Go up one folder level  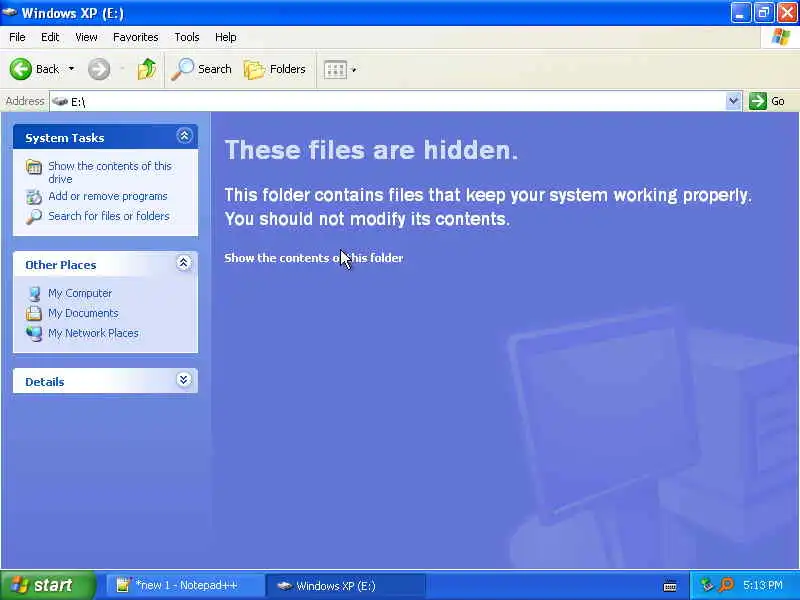coord(147,69)
